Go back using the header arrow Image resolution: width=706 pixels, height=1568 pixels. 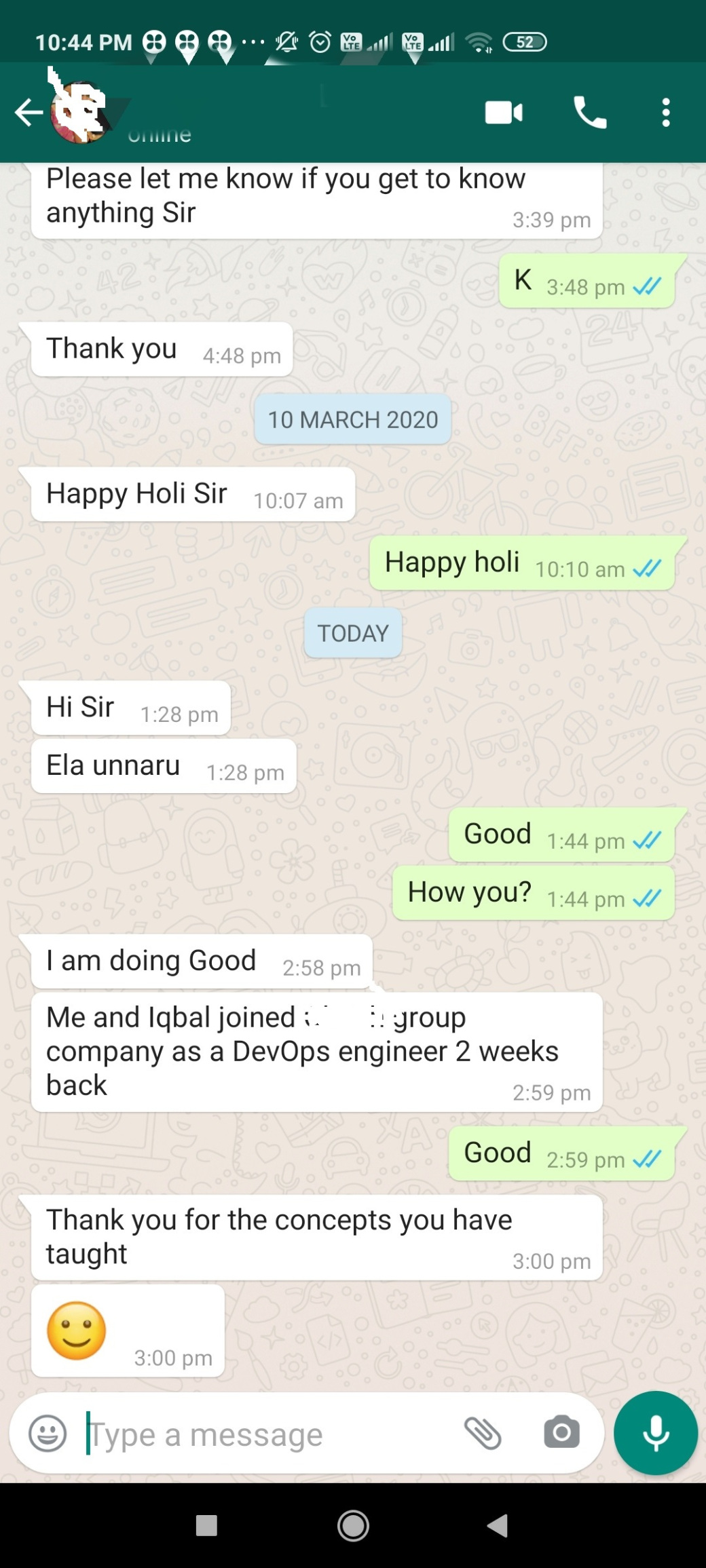[29, 113]
